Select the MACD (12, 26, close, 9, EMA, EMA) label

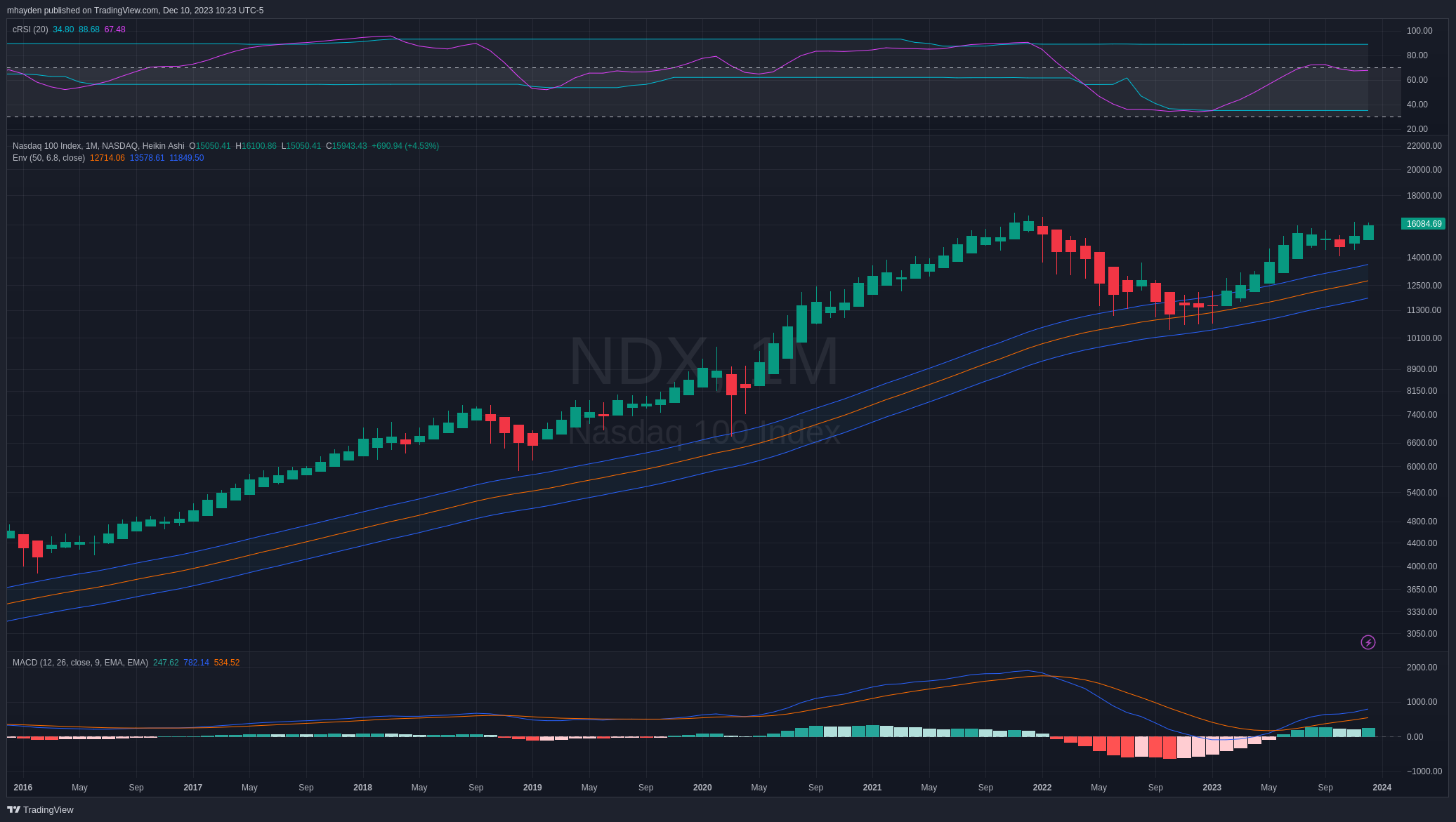[80, 663]
